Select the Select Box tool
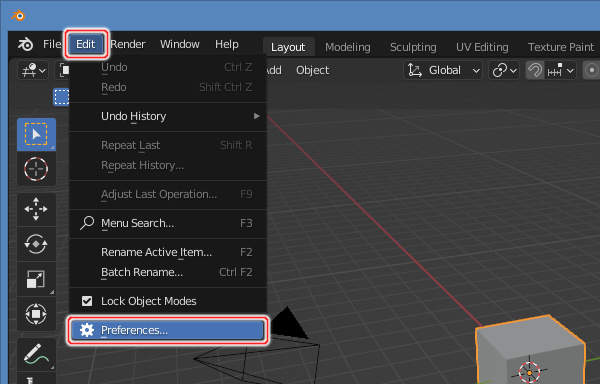Screen dimensions: 600x384 (x=36, y=134)
